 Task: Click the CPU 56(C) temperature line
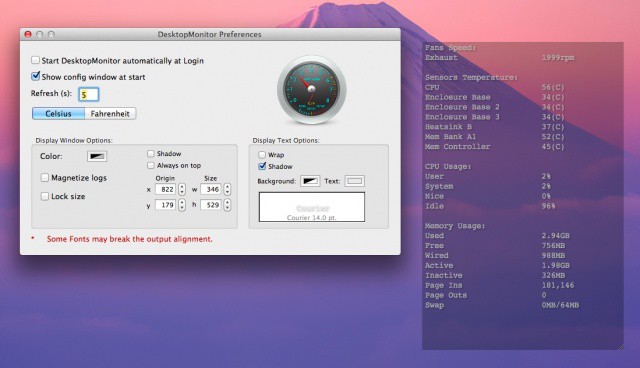[x=495, y=87]
